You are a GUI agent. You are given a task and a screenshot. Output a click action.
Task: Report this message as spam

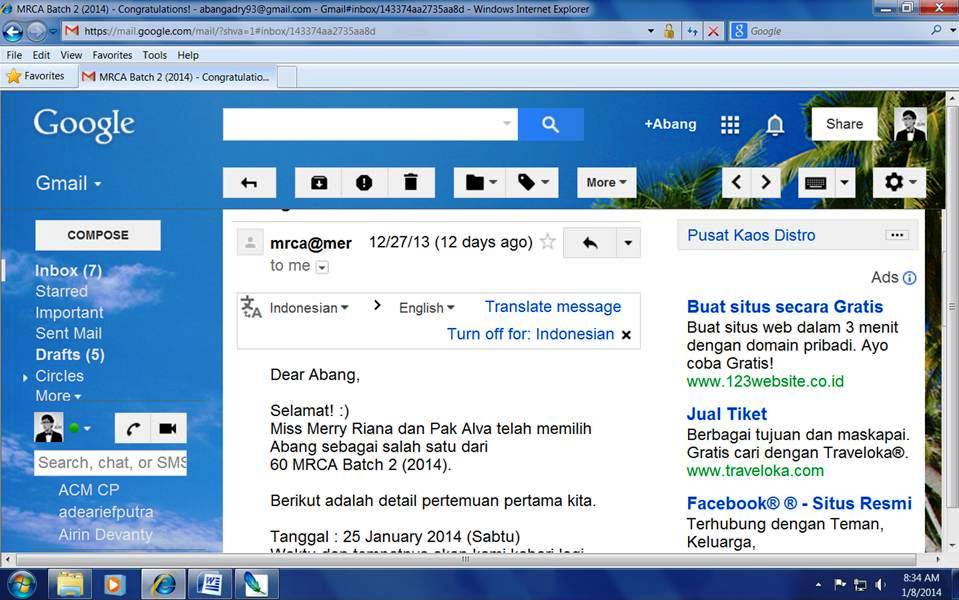coord(364,182)
